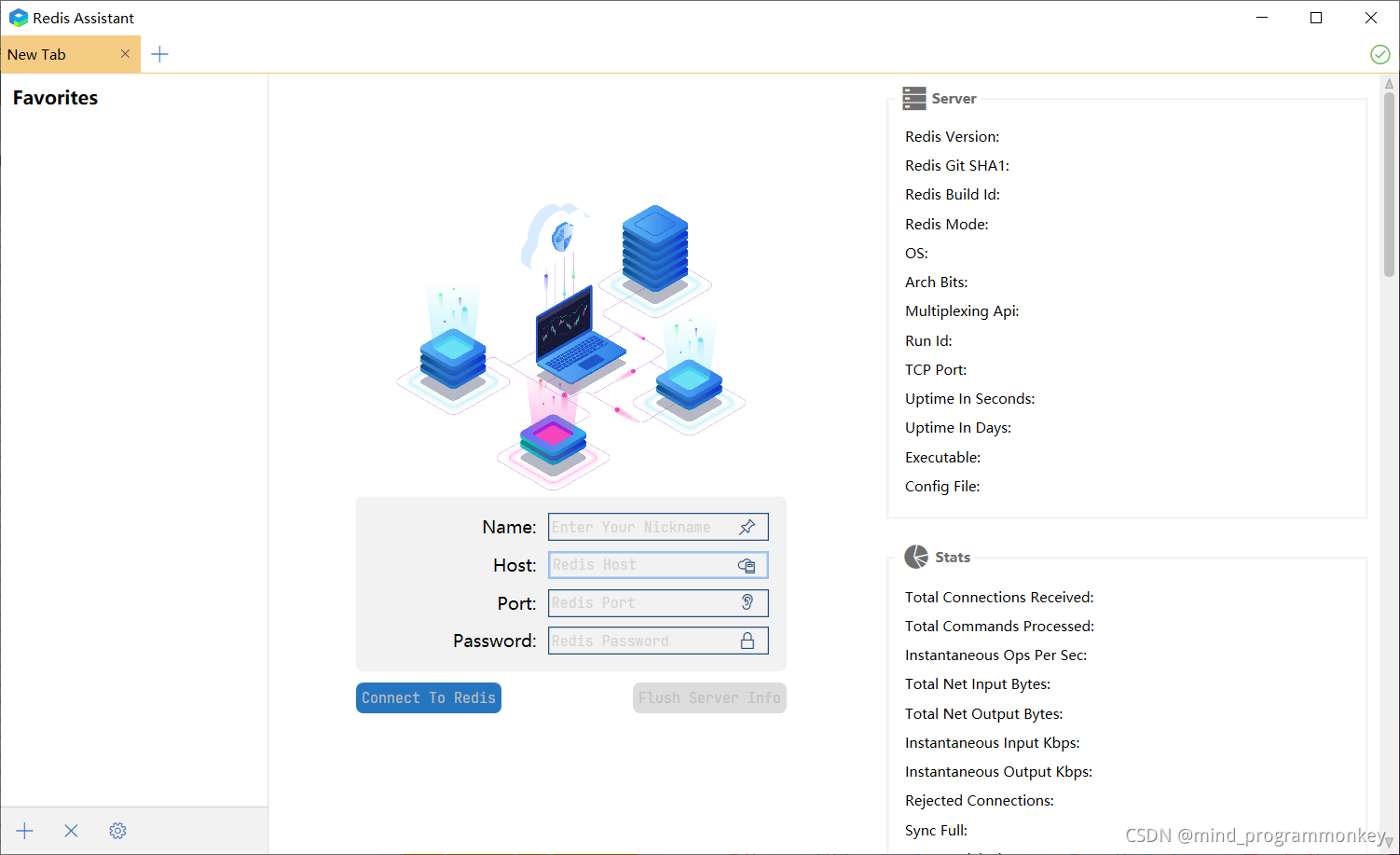1400x855 pixels.
Task: Click the Connect To Redis button
Action: coord(429,698)
